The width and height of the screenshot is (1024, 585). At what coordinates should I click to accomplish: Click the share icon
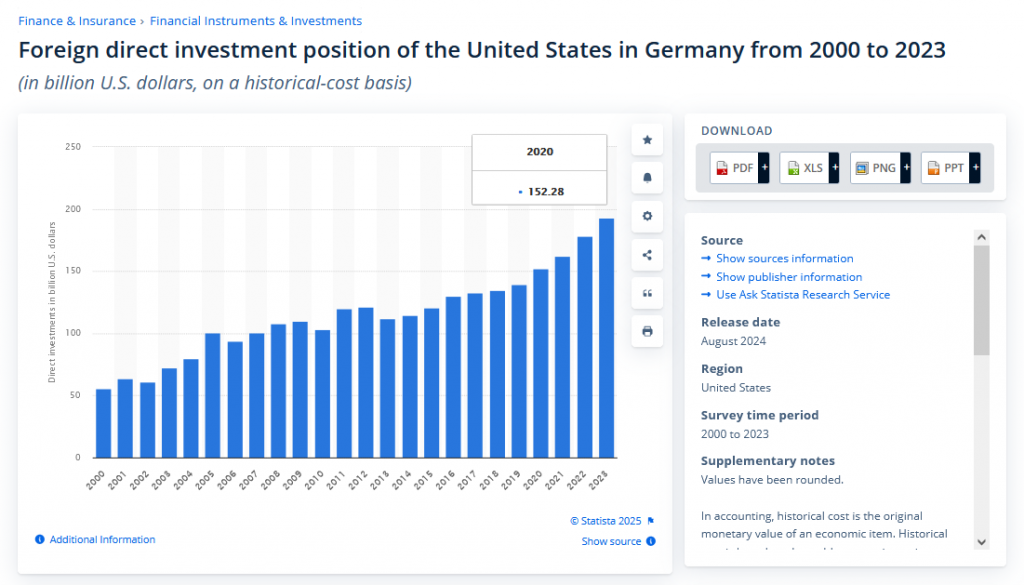click(647, 255)
